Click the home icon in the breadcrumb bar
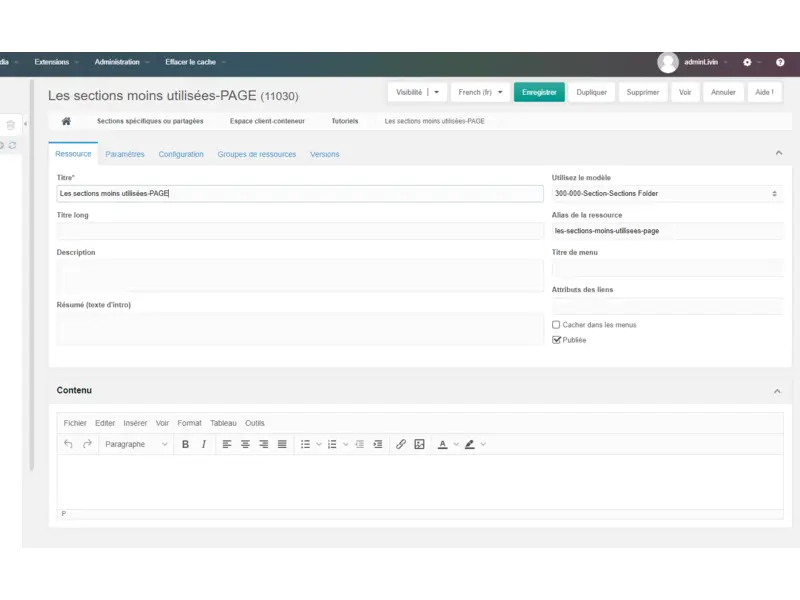This screenshot has width=800, height=600. point(67,120)
